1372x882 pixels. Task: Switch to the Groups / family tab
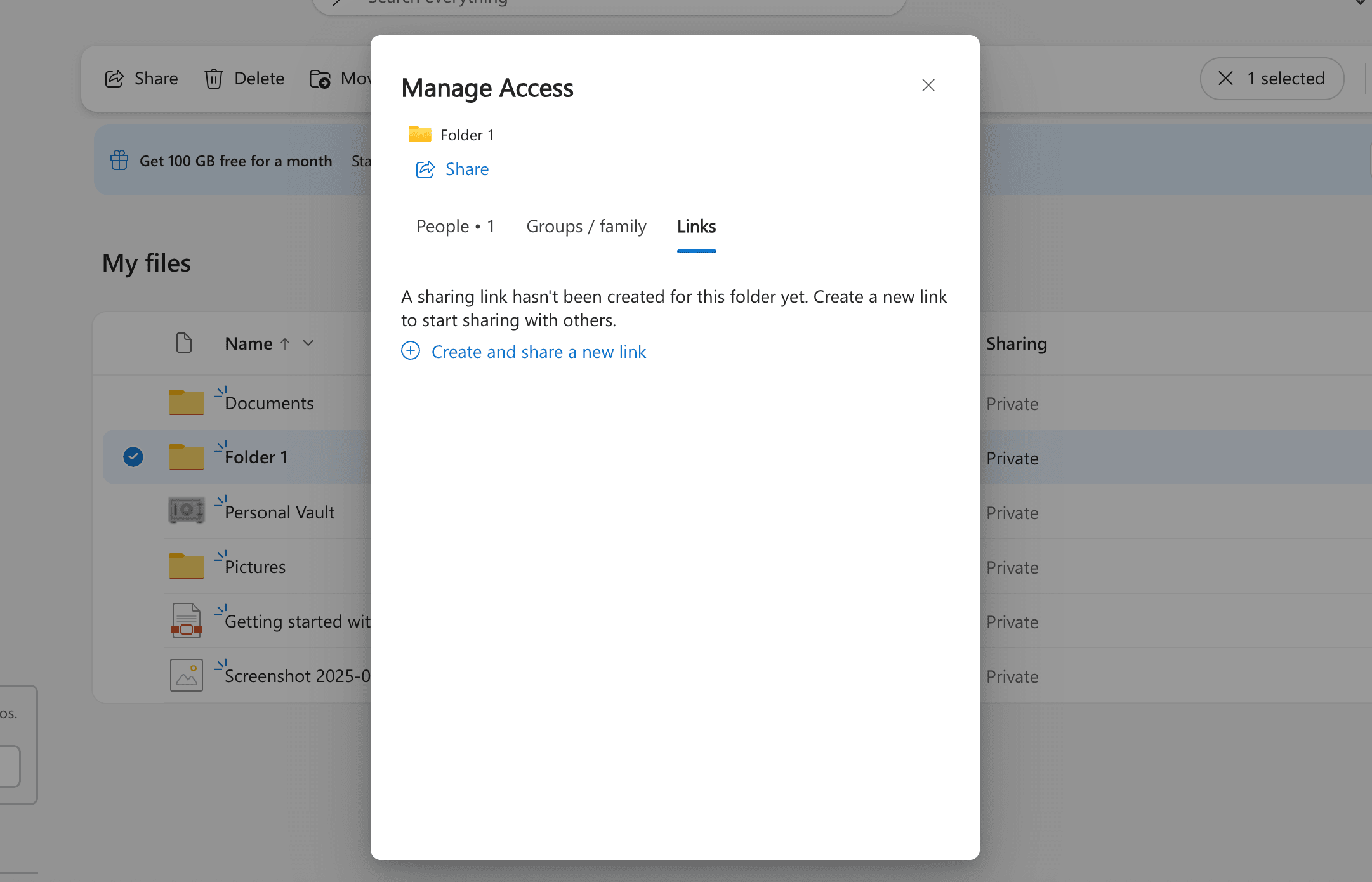(x=586, y=226)
